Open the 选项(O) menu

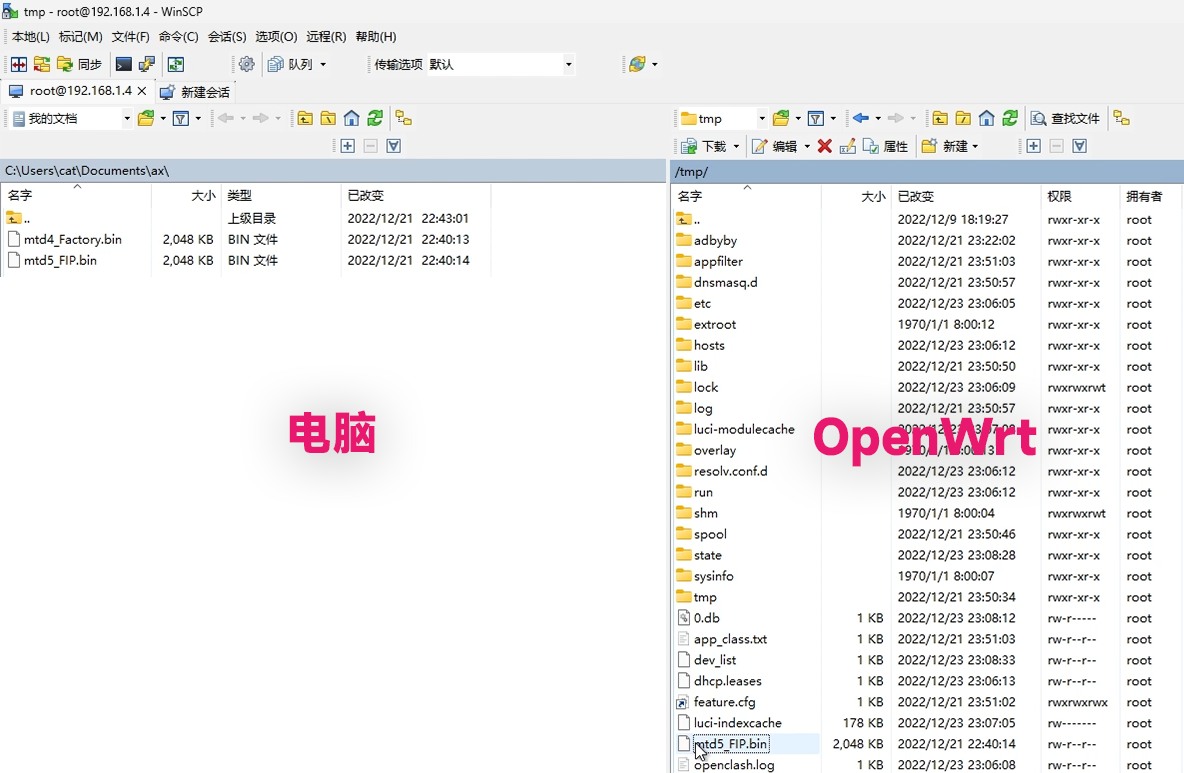point(277,37)
